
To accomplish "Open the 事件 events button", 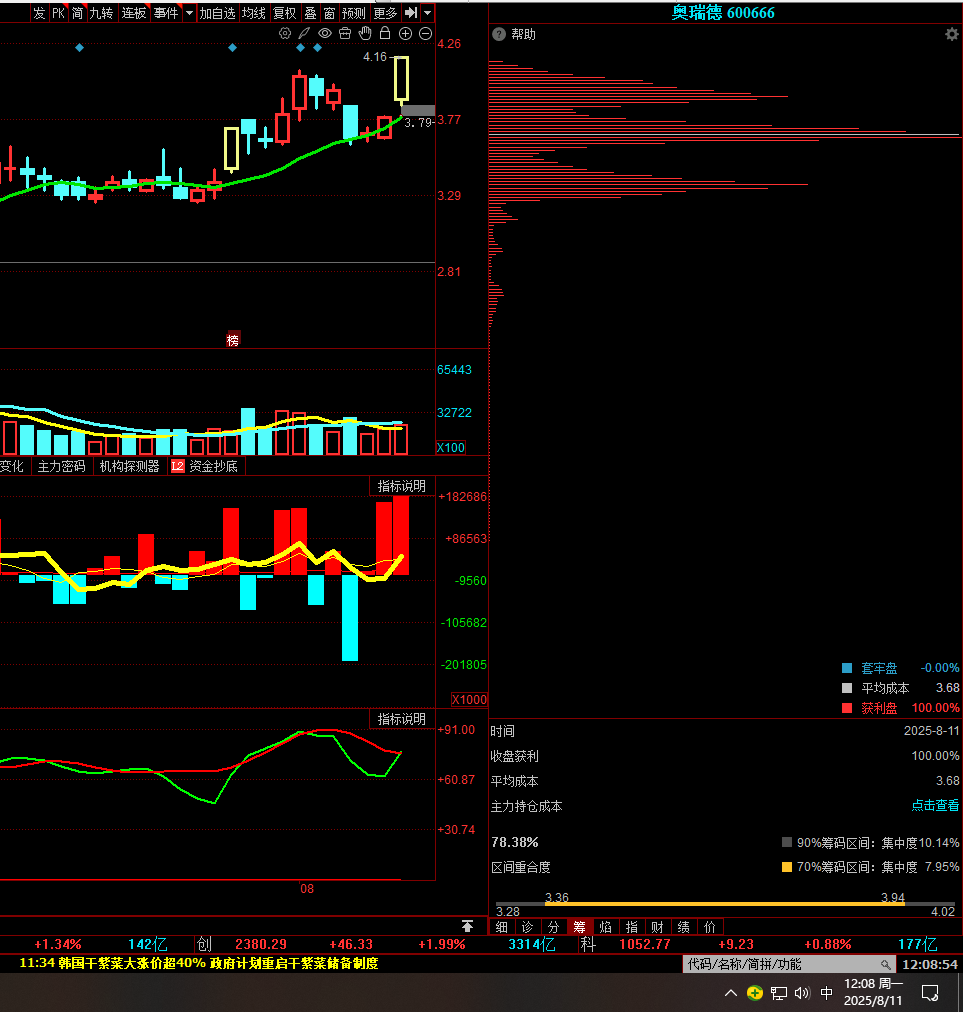I will pyautogui.click(x=167, y=13).
